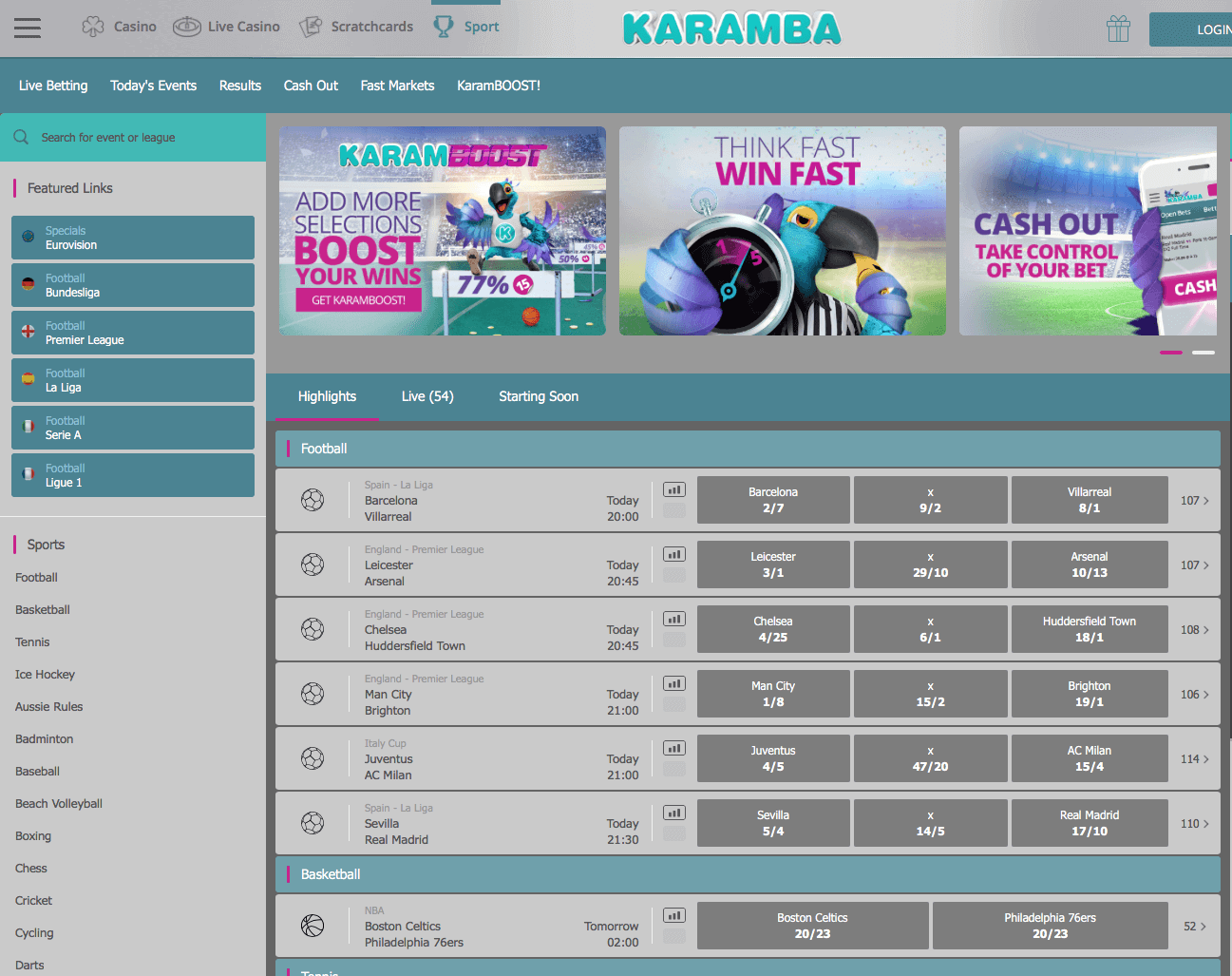Click the search magnifier icon
The width and height of the screenshot is (1232, 976).
click(21, 137)
